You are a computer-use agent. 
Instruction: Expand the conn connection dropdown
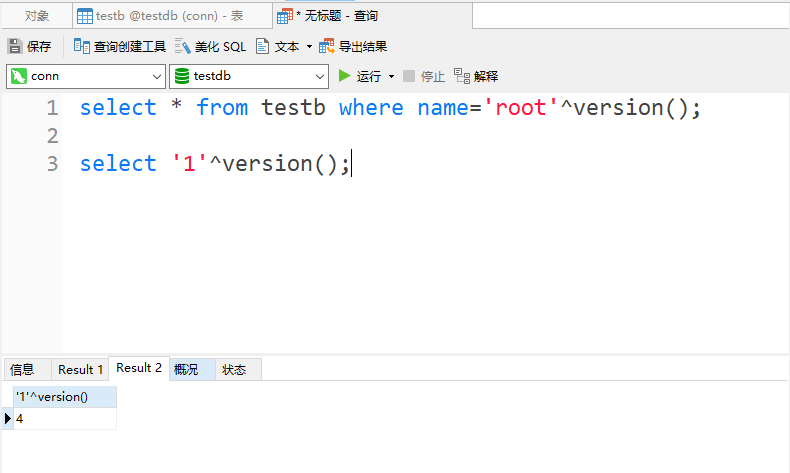[x=157, y=76]
